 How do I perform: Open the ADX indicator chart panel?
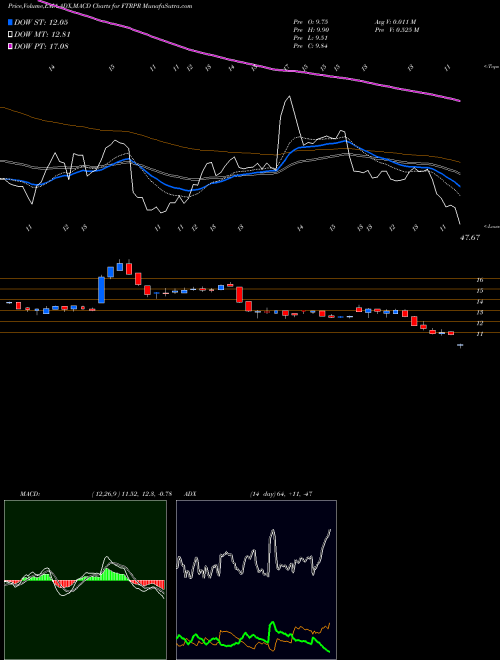click(x=256, y=580)
